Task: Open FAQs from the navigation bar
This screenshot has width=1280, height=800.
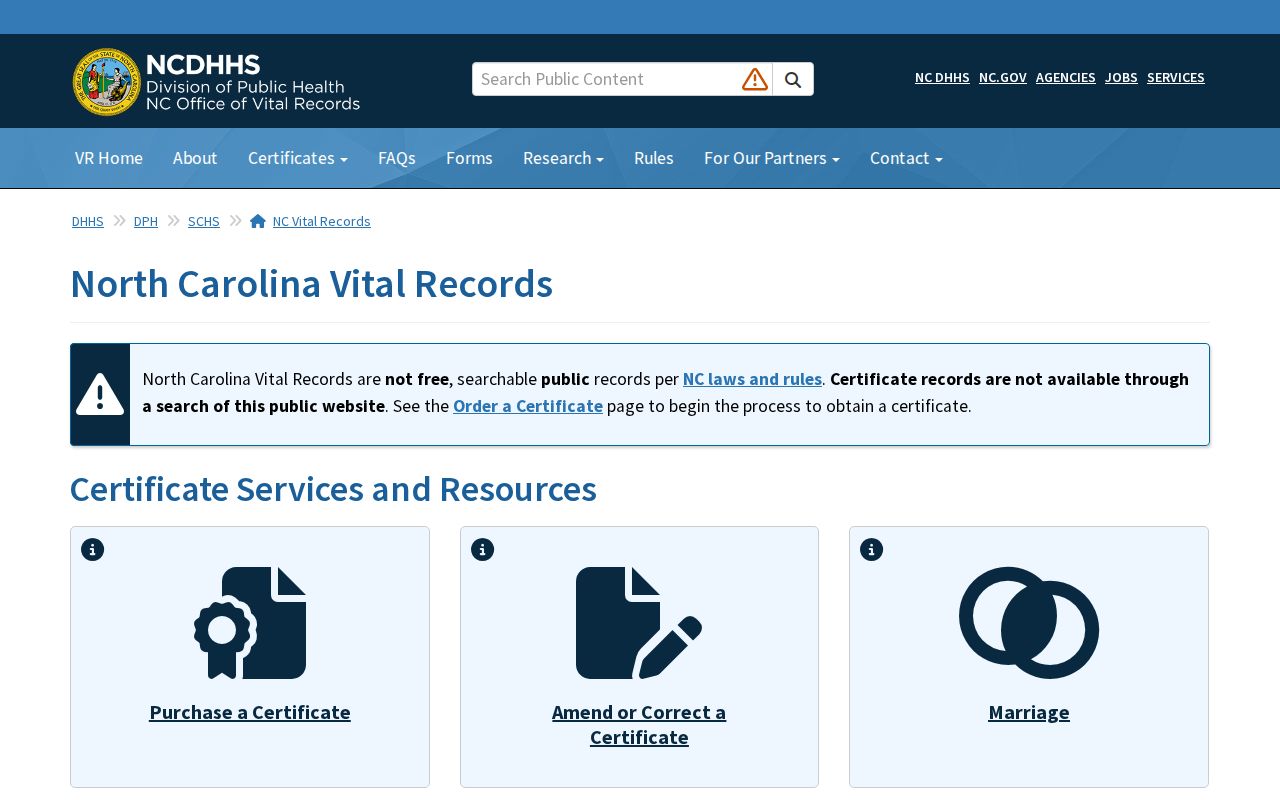Action: point(397,158)
